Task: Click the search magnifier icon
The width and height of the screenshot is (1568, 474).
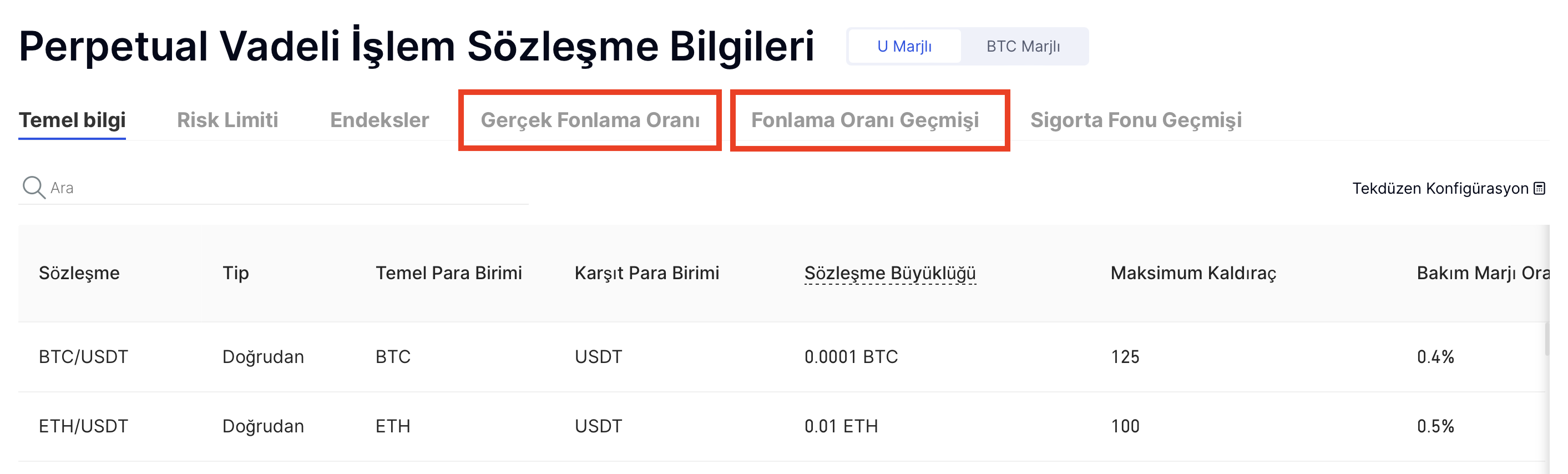Action: [33, 188]
